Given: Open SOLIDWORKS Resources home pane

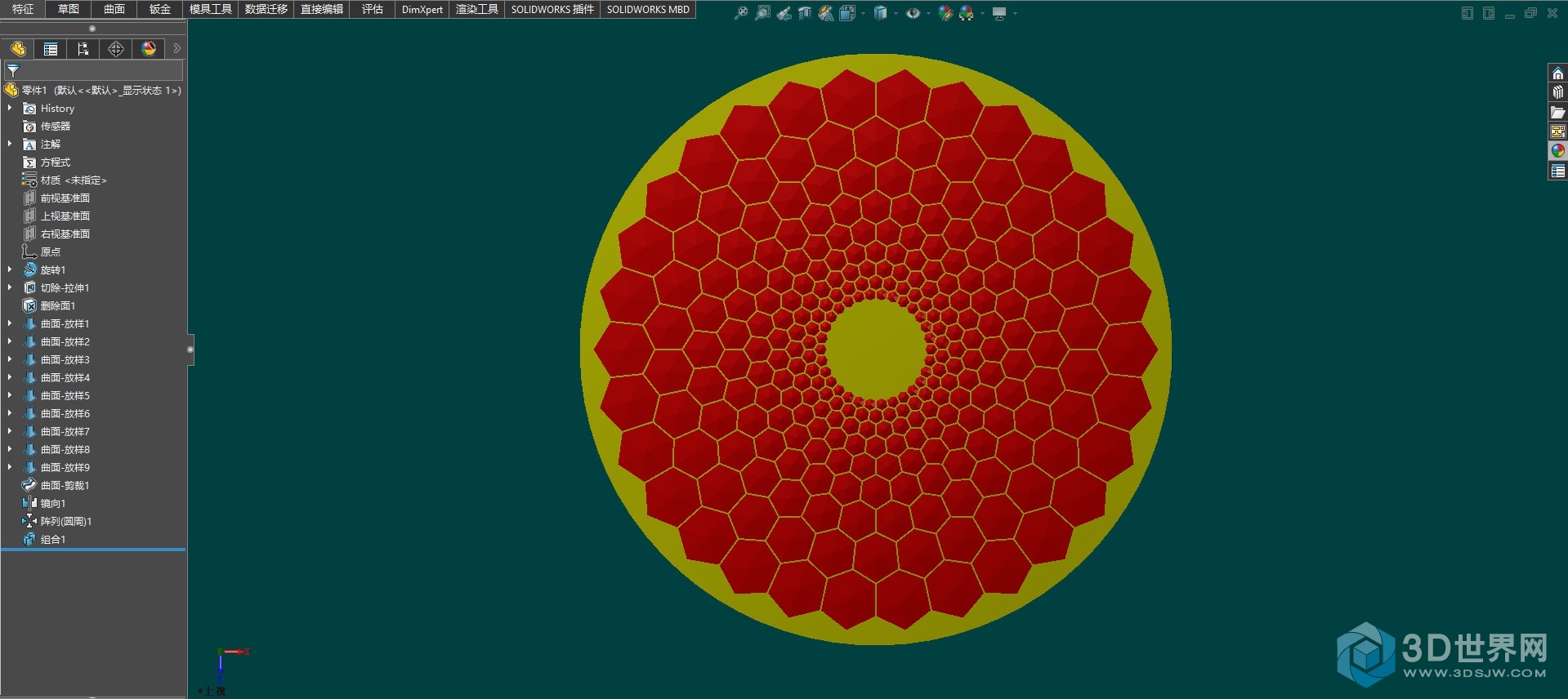Looking at the screenshot, I should click(1558, 73).
